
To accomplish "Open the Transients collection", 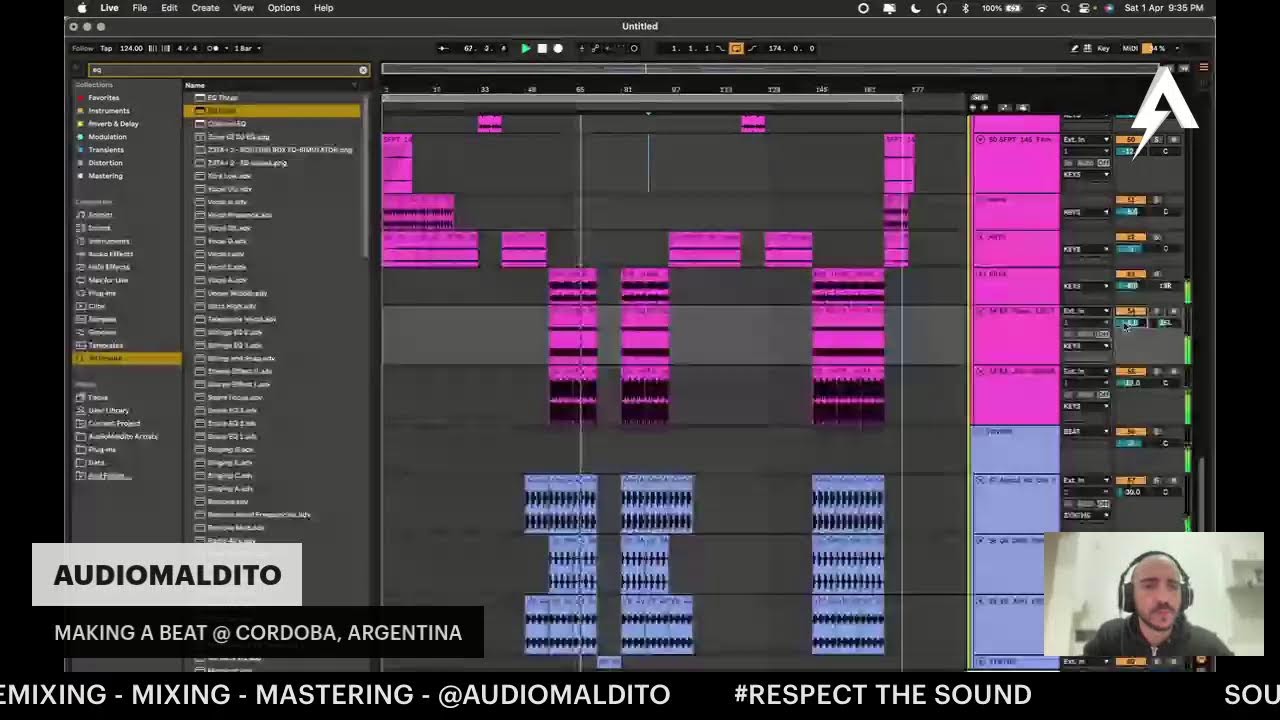I will pos(106,150).
